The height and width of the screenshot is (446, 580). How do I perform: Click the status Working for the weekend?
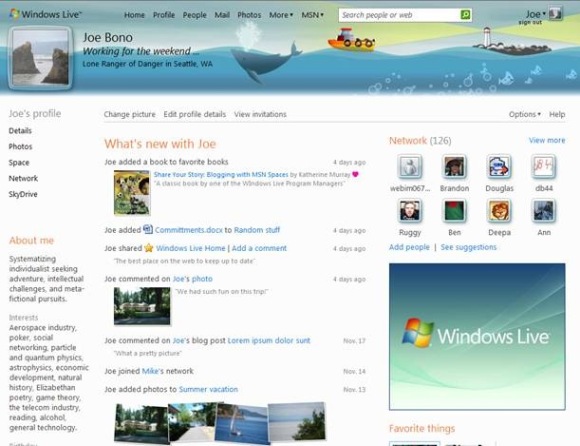(141, 51)
